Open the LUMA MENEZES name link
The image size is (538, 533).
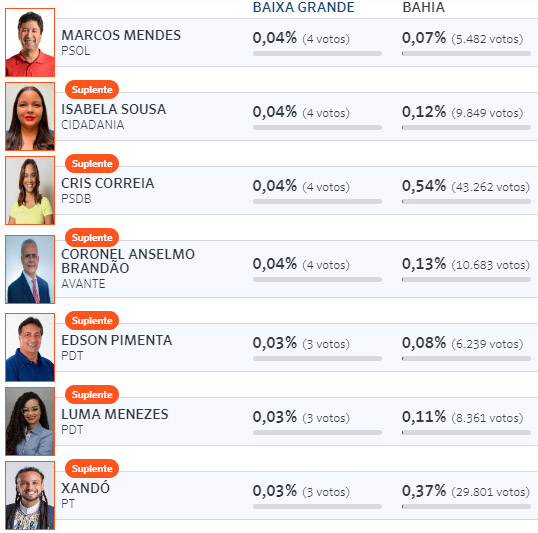coord(115,414)
